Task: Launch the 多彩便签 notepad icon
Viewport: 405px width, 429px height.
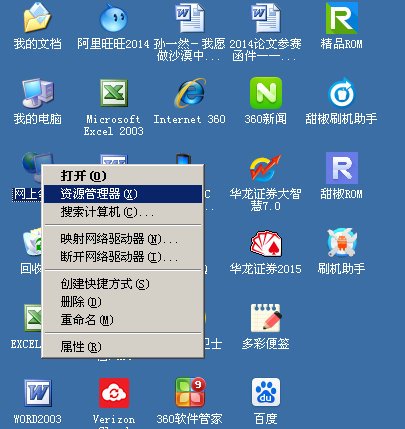Action: pyautogui.click(x=266, y=318)
